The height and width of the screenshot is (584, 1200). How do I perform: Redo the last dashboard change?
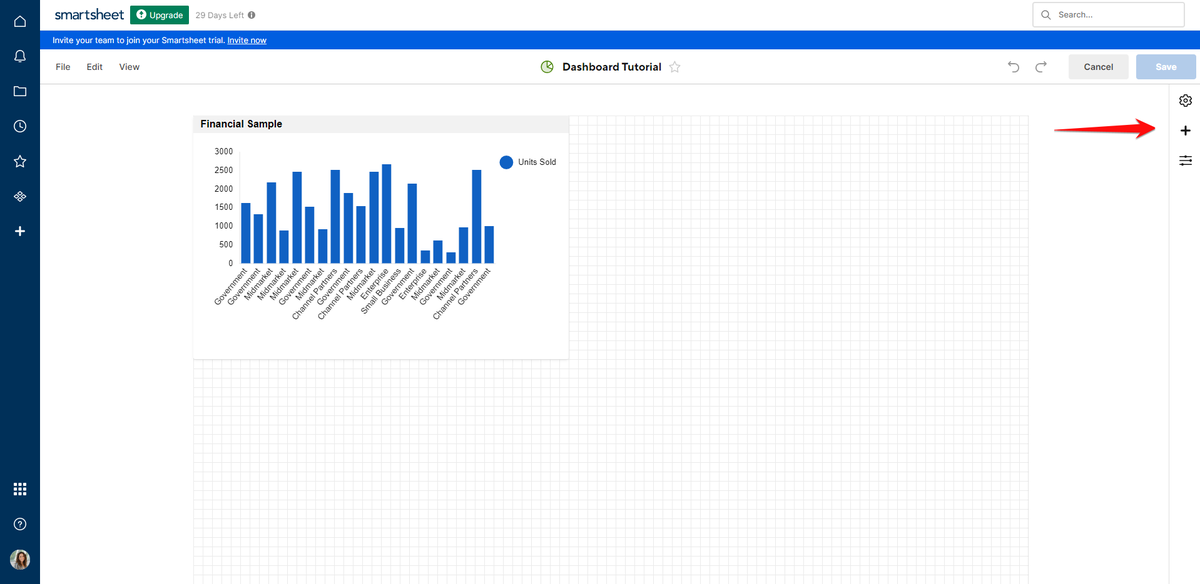(1041, 66)
